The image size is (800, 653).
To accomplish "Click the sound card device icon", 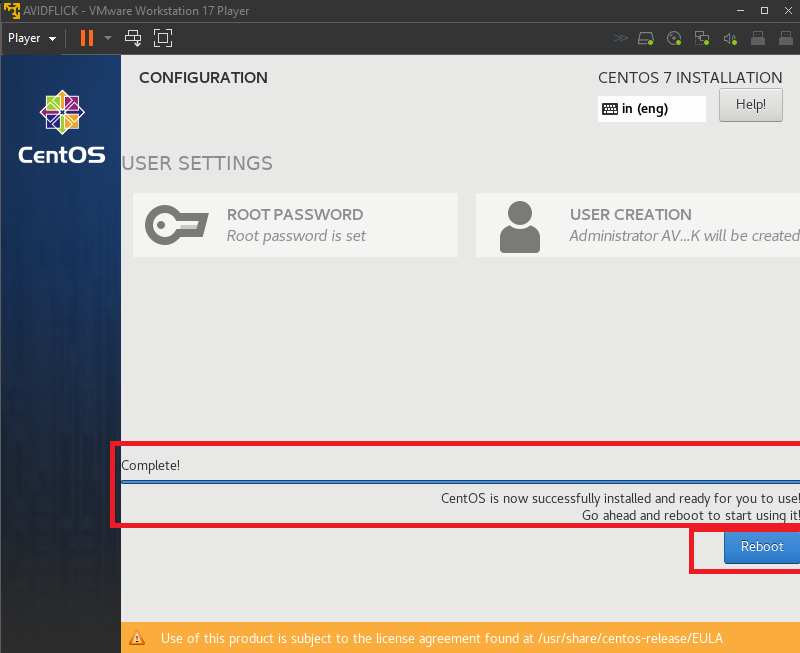I will coord(730,39).
